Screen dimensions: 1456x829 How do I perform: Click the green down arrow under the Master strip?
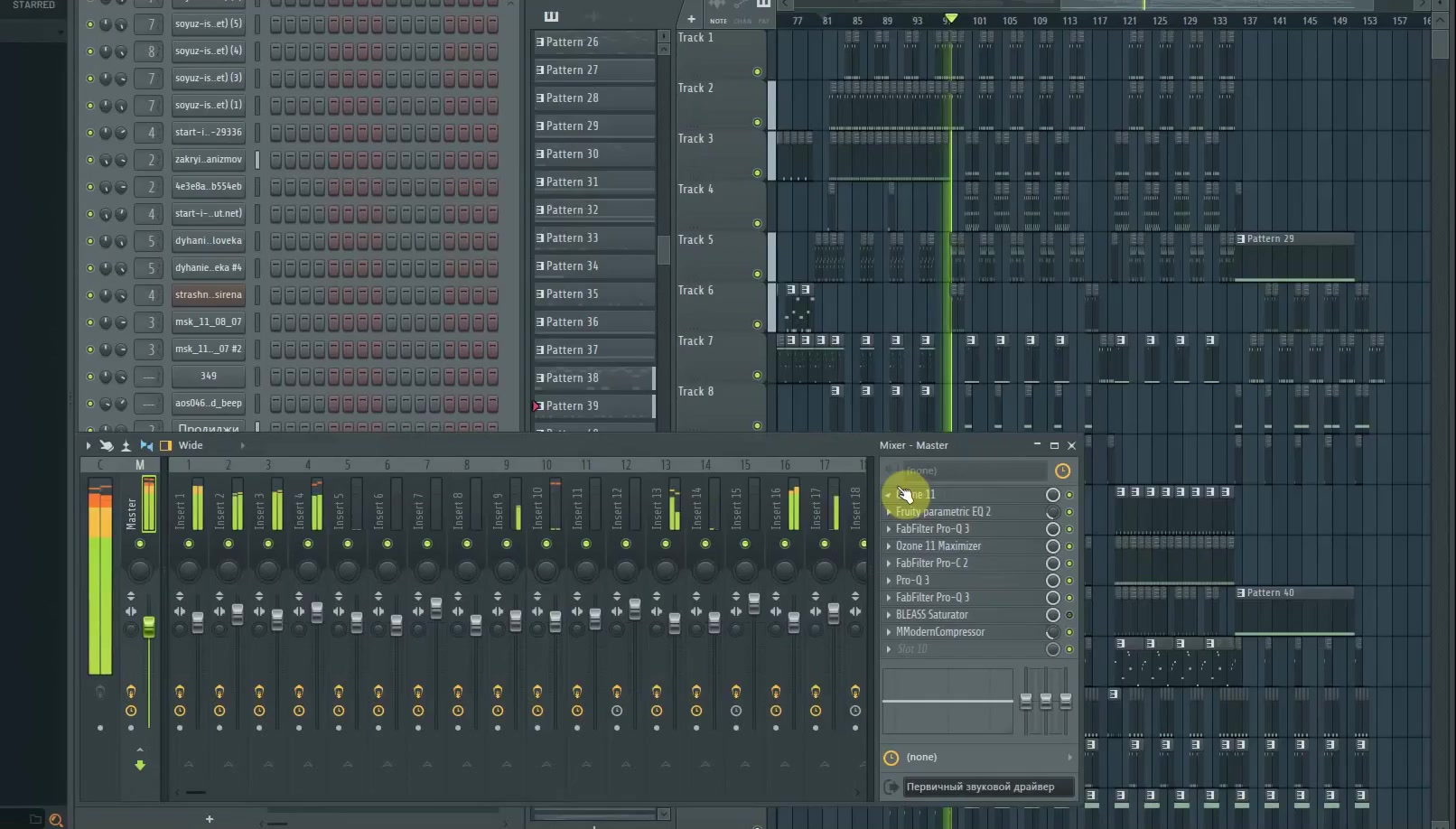coord(140,765)
